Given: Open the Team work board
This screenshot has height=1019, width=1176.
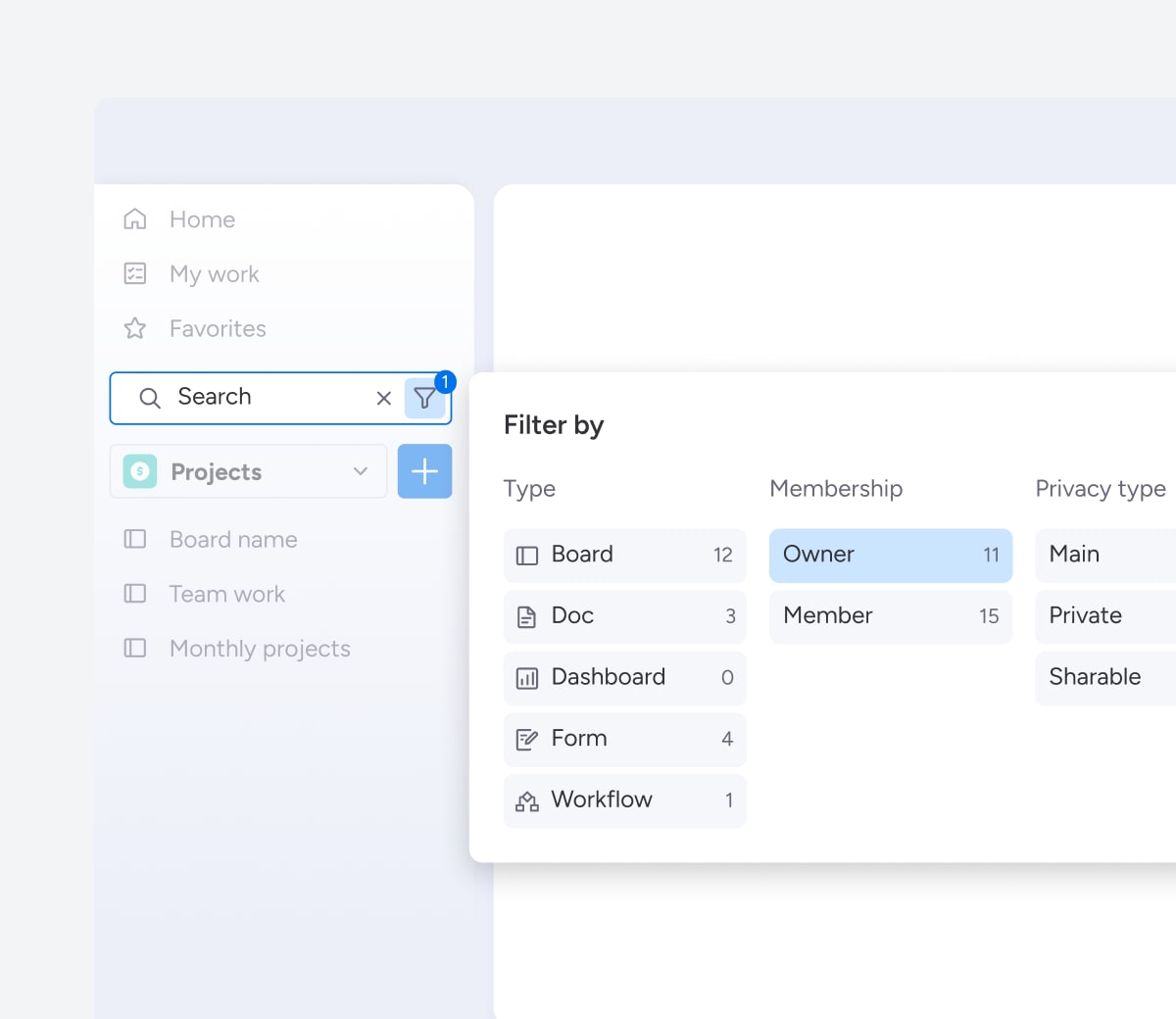Looking at the screenshot, I should 227,595.
